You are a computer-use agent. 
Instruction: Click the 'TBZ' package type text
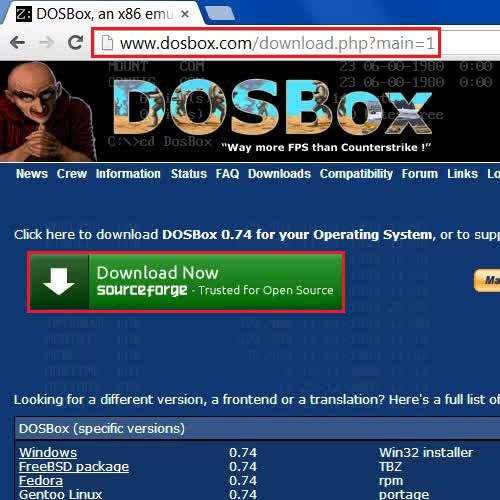pos(390,467)
